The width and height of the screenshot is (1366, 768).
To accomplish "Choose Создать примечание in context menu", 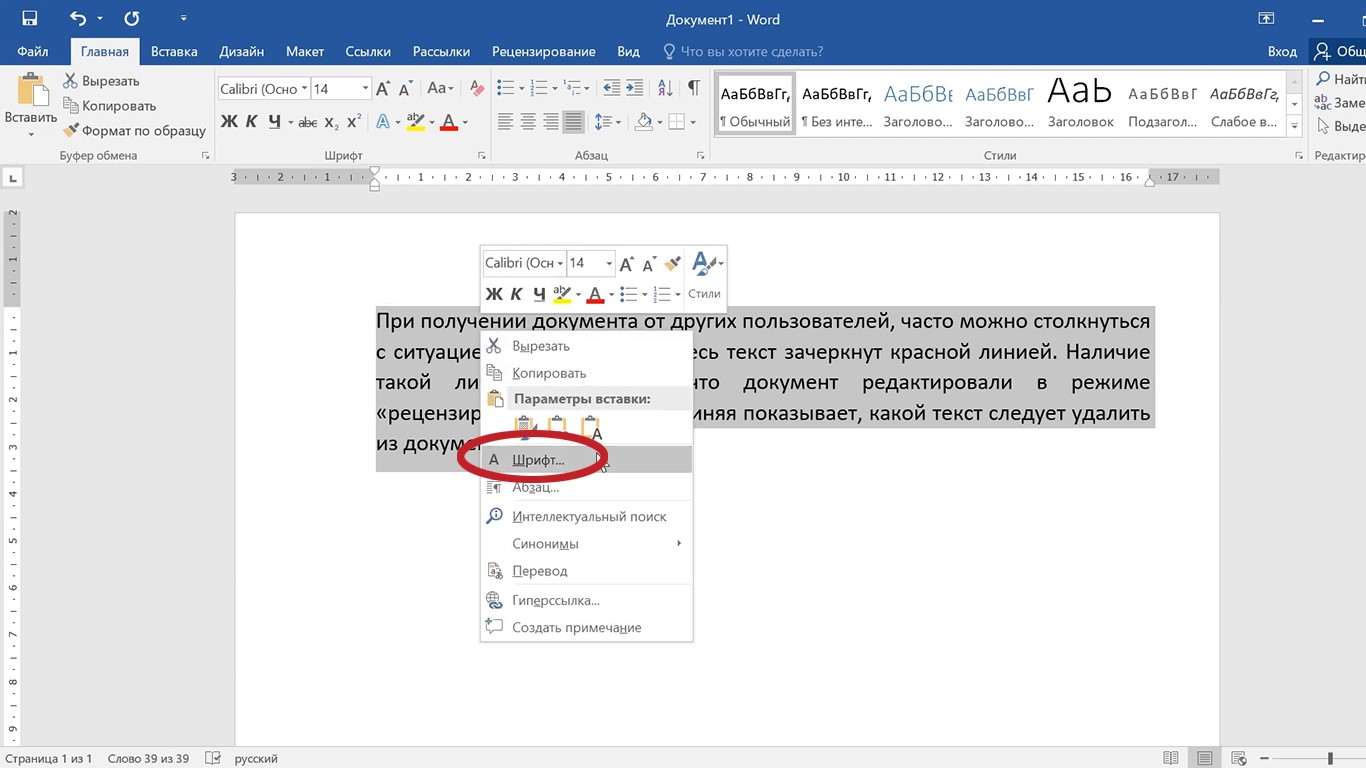I will [586, 628].
